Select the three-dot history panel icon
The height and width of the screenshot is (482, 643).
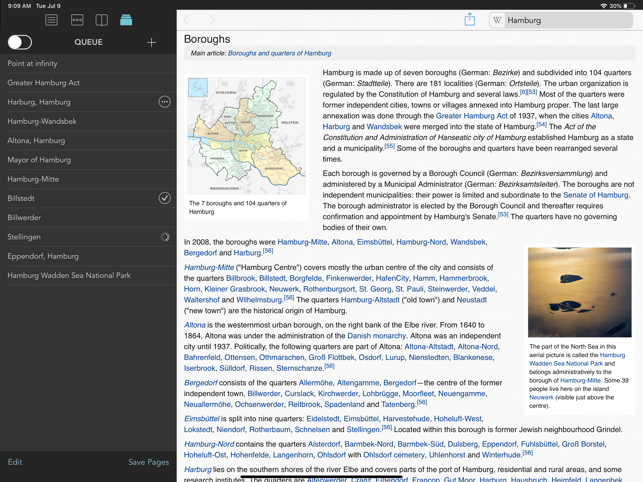pyautogui.click(x=77, y=20)
